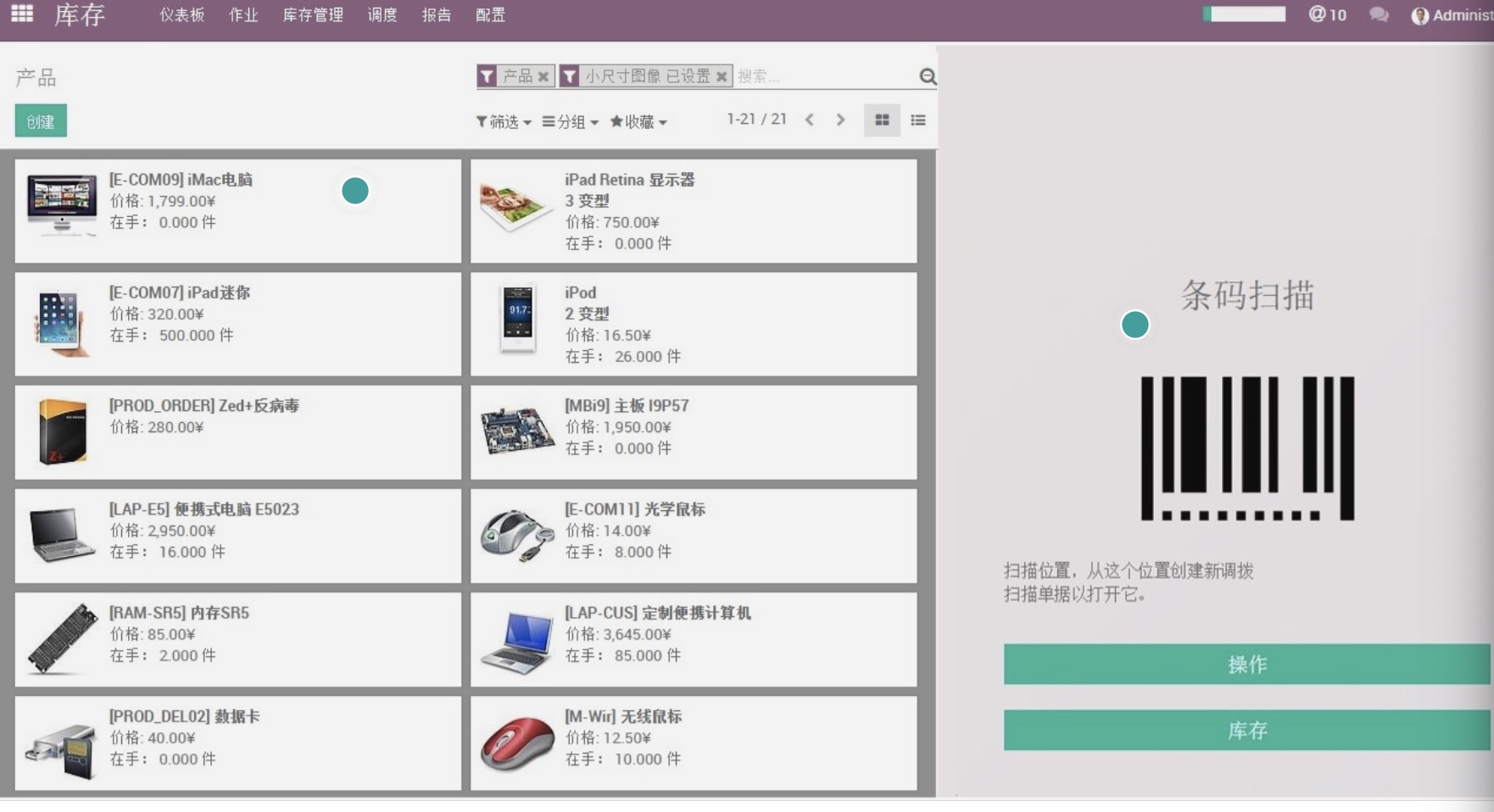The width and height of the screenshot is (1494, 812).
Task: Open the Administrator user menu
Action: [1452, 15]
